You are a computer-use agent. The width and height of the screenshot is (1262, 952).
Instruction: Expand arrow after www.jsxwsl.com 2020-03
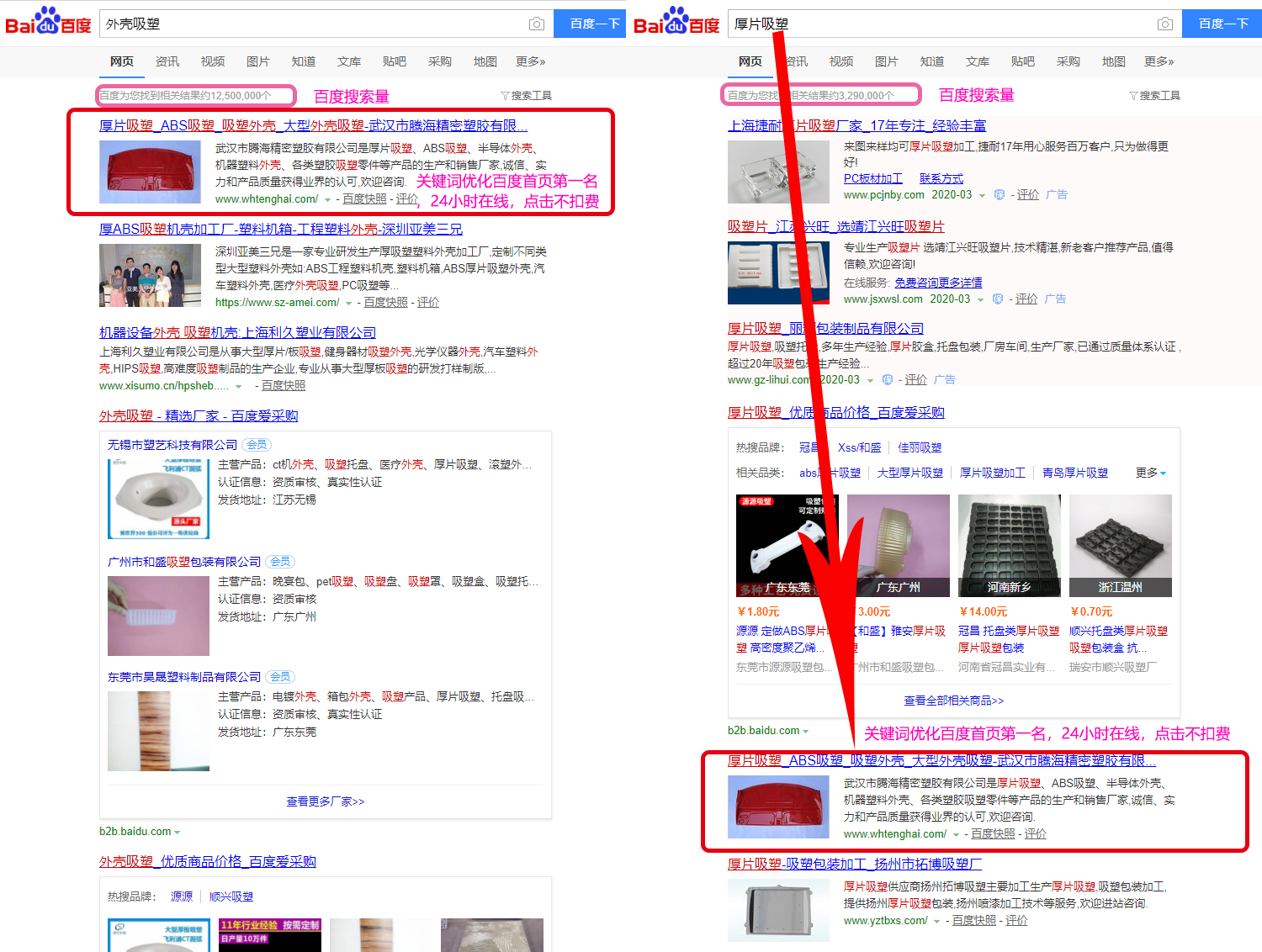tap(979, 300)
